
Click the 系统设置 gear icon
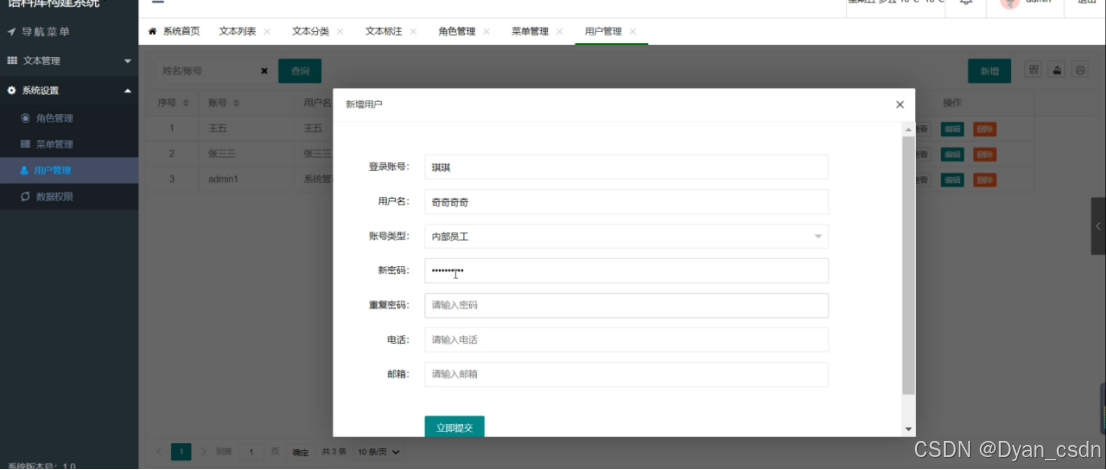(x=12, y=90)
